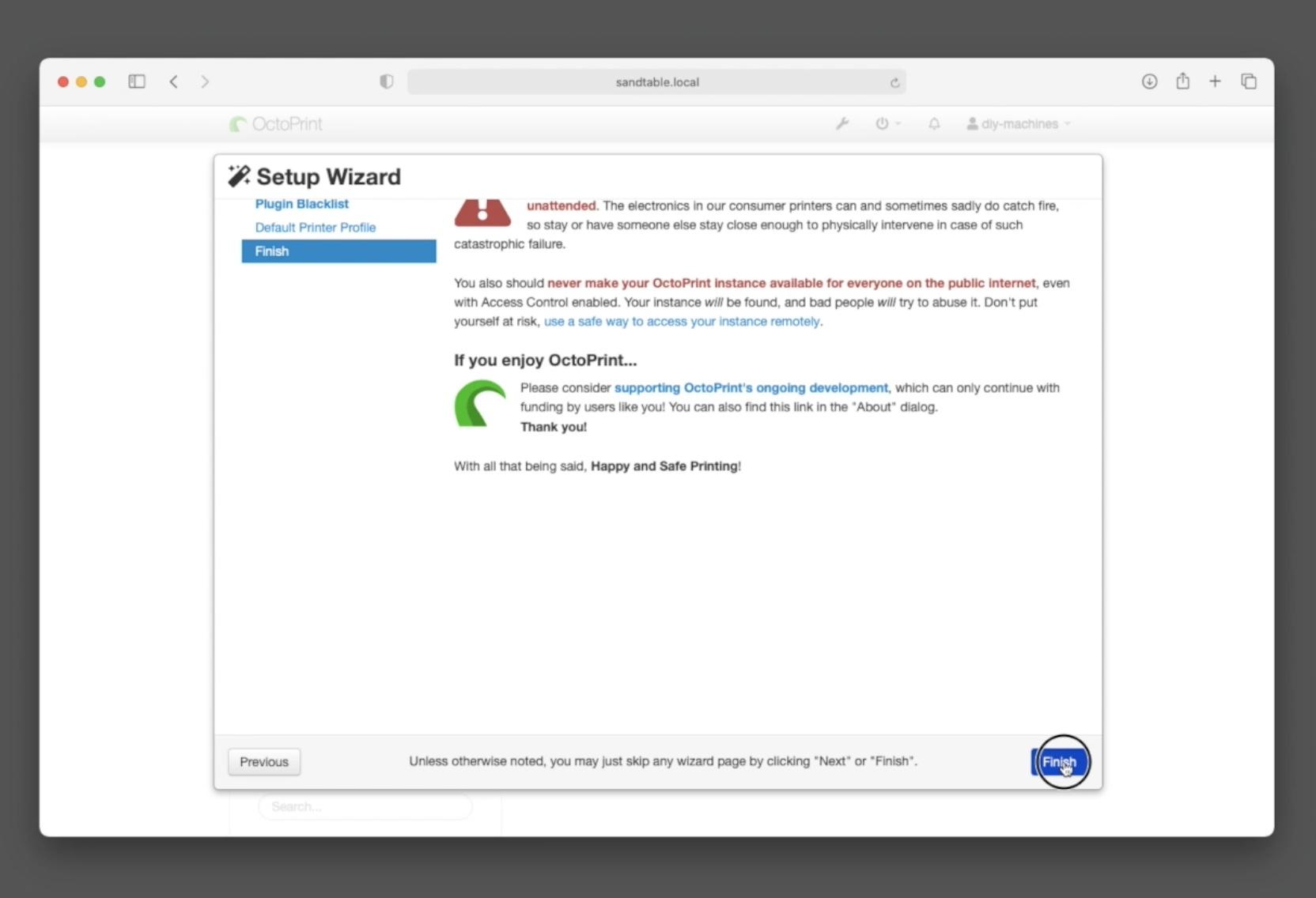
Task: Click the Previous button
Action: (264, 762)
